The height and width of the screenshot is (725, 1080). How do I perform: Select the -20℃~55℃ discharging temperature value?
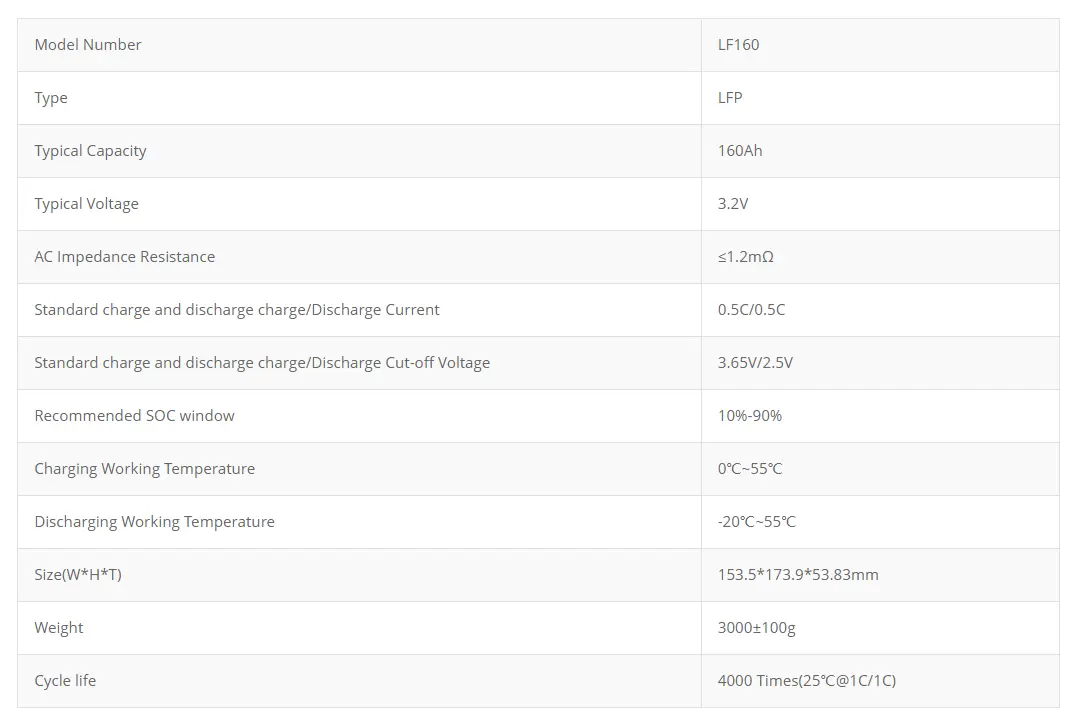[757, 522]
